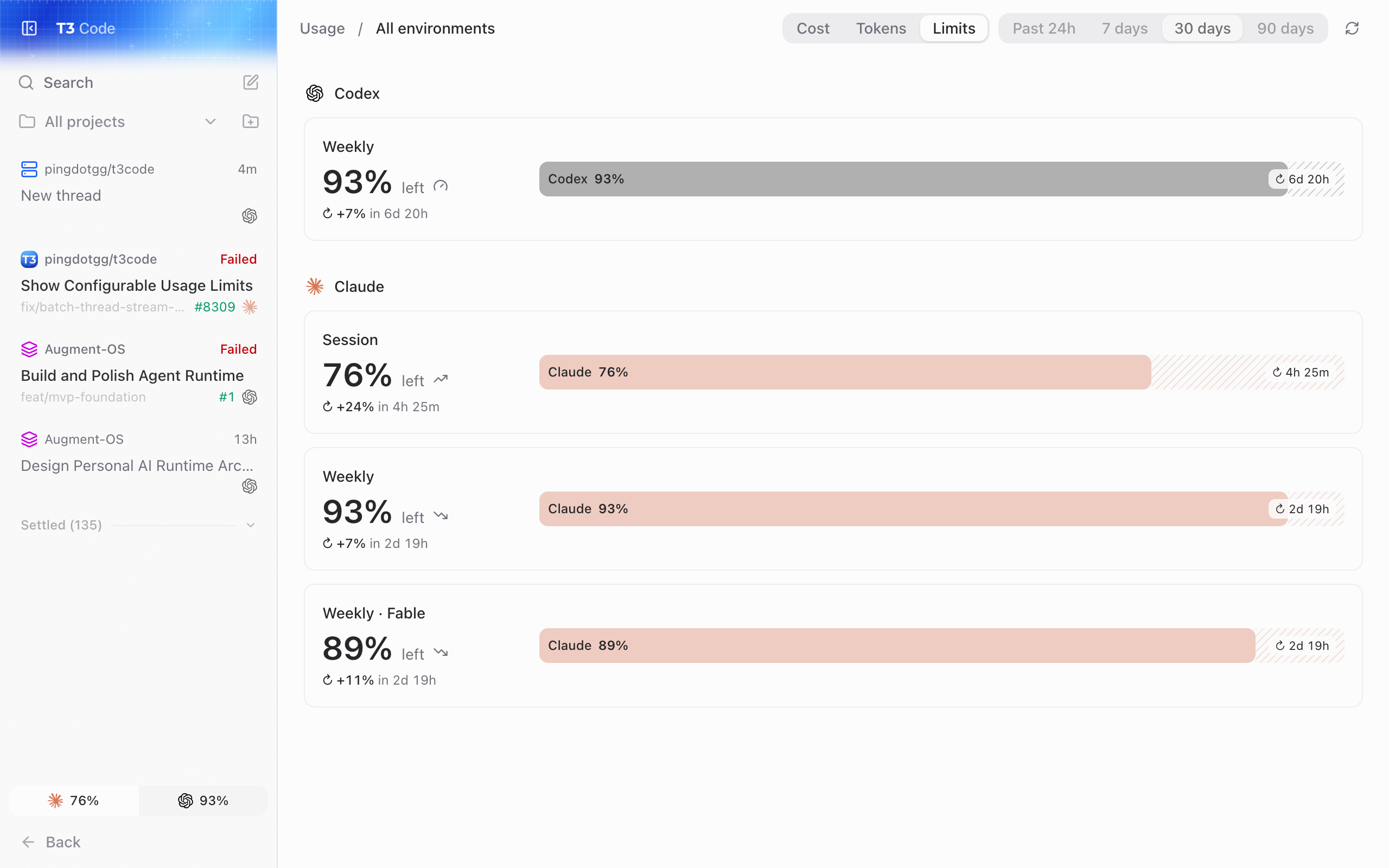The height and width of the screenshot is (868, 1389).
Task: Click the Claude section starburst icon
Action: (x=315, y=286)
